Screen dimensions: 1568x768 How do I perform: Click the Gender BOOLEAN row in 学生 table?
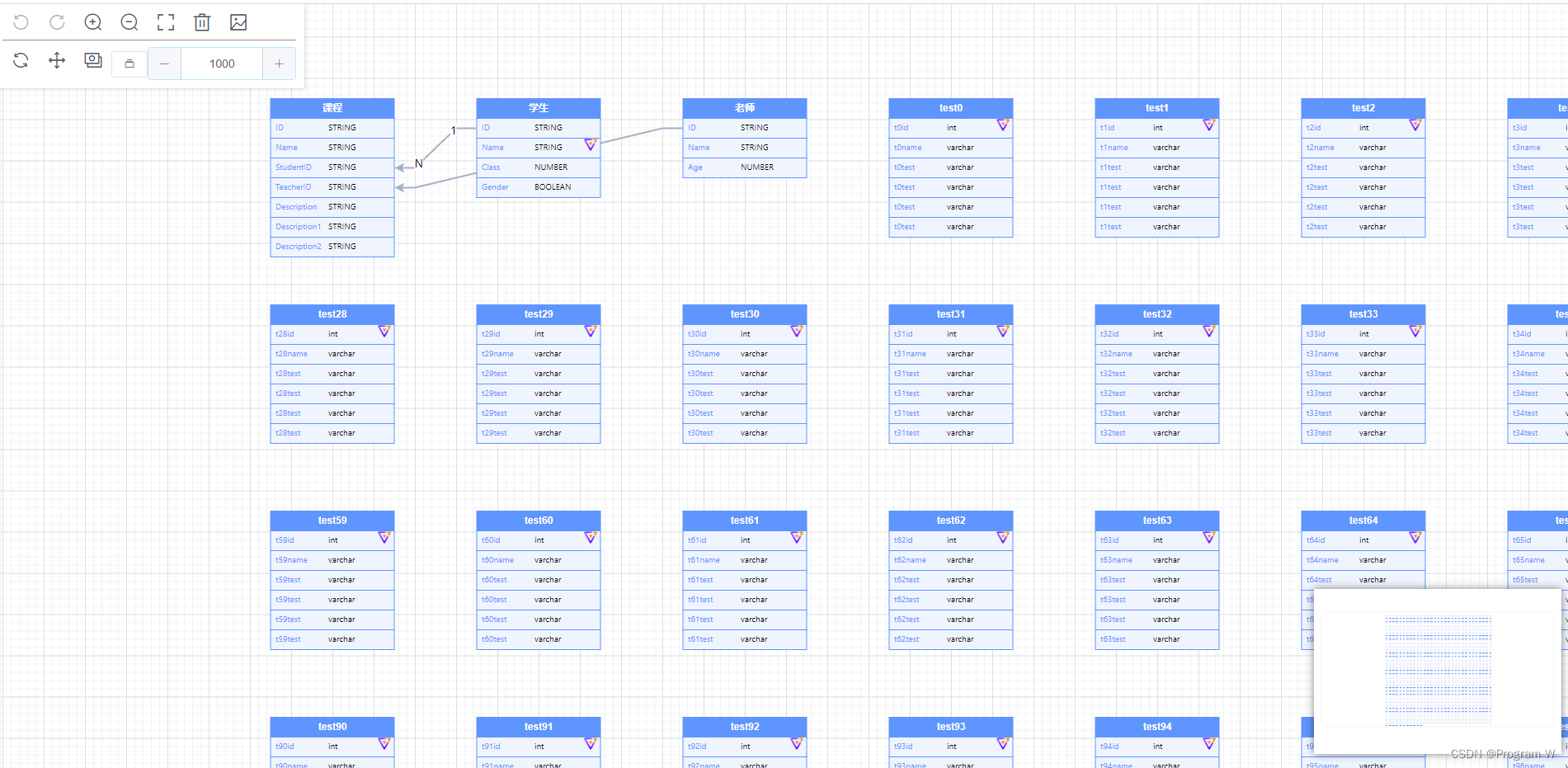[539, 187]
